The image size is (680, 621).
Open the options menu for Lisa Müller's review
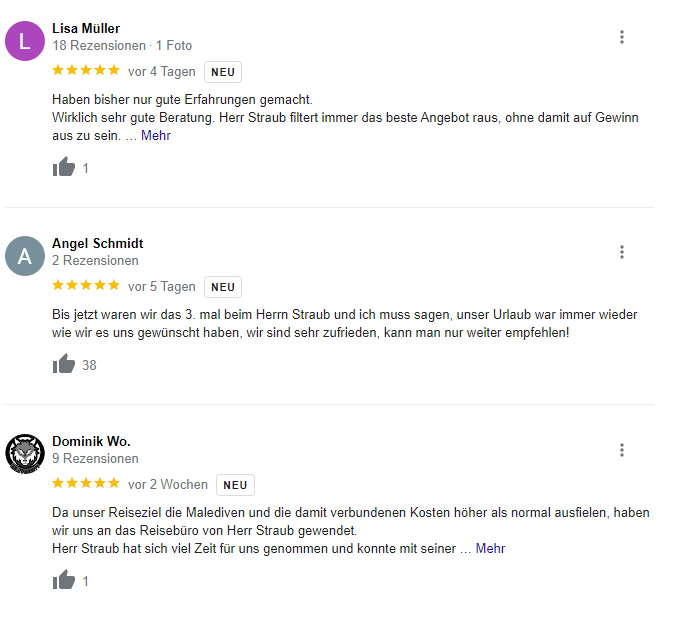pos(621,37)
